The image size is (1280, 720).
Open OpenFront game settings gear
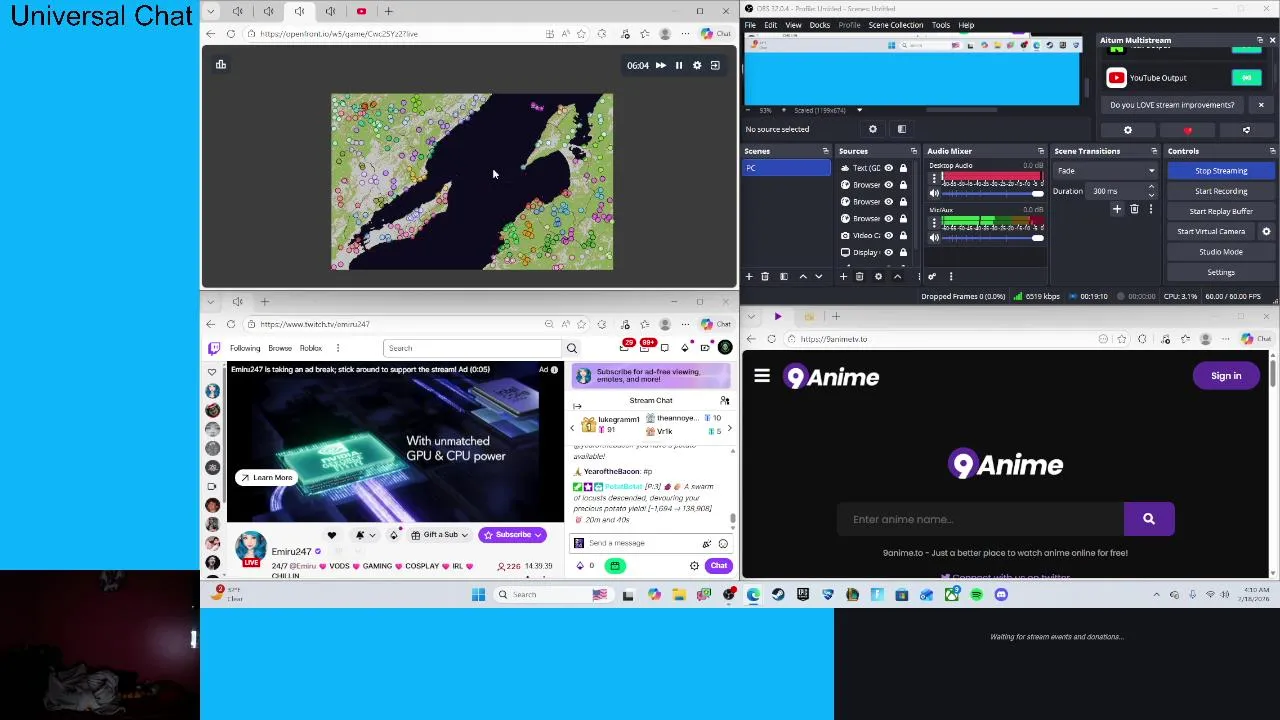click(697, 65)
